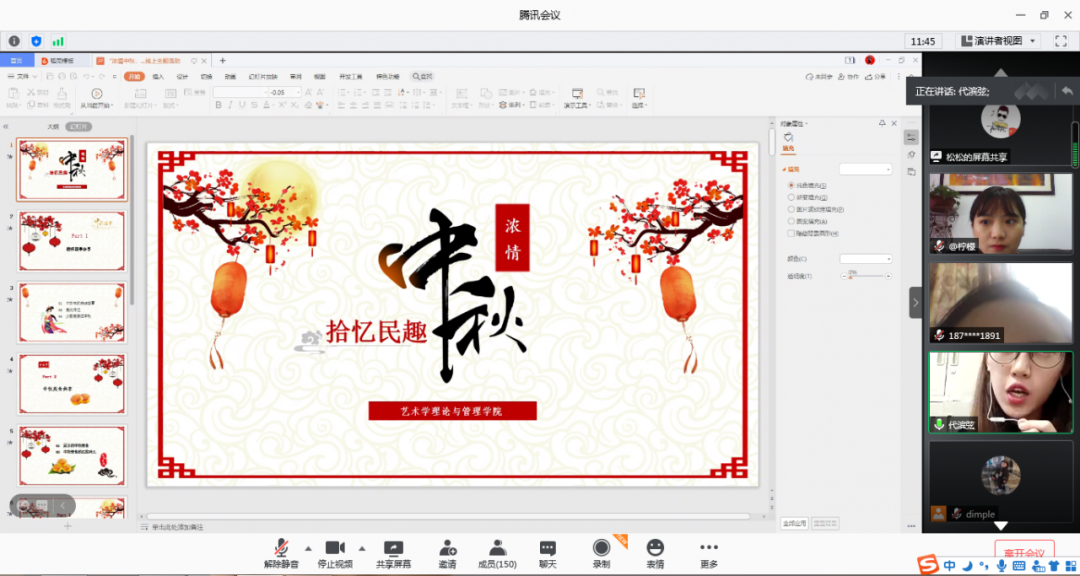Check the hide background graphics checkbox

[791, 233]
